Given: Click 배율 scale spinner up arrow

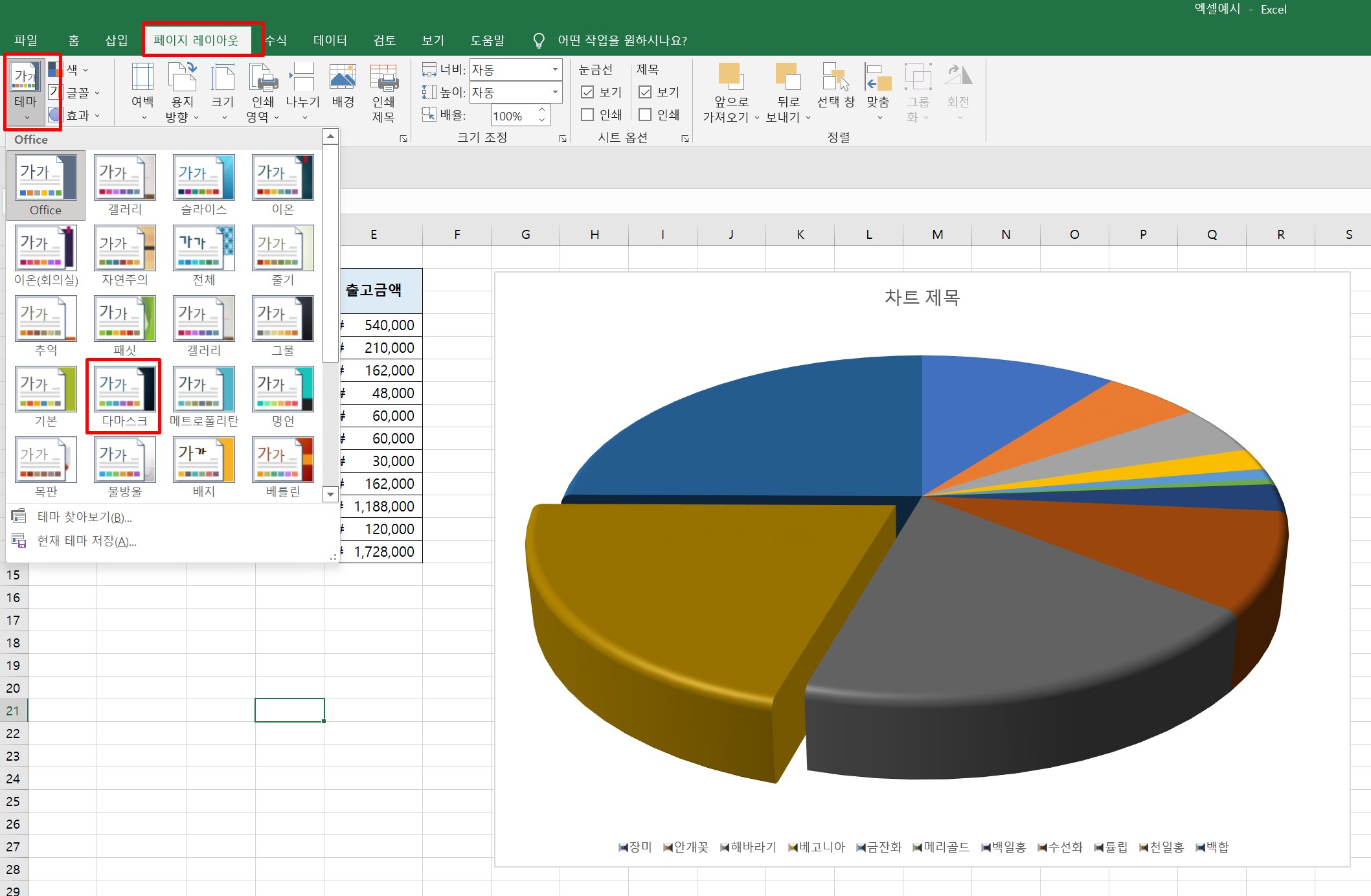Looking at the screenshot, I should [542, 111].
